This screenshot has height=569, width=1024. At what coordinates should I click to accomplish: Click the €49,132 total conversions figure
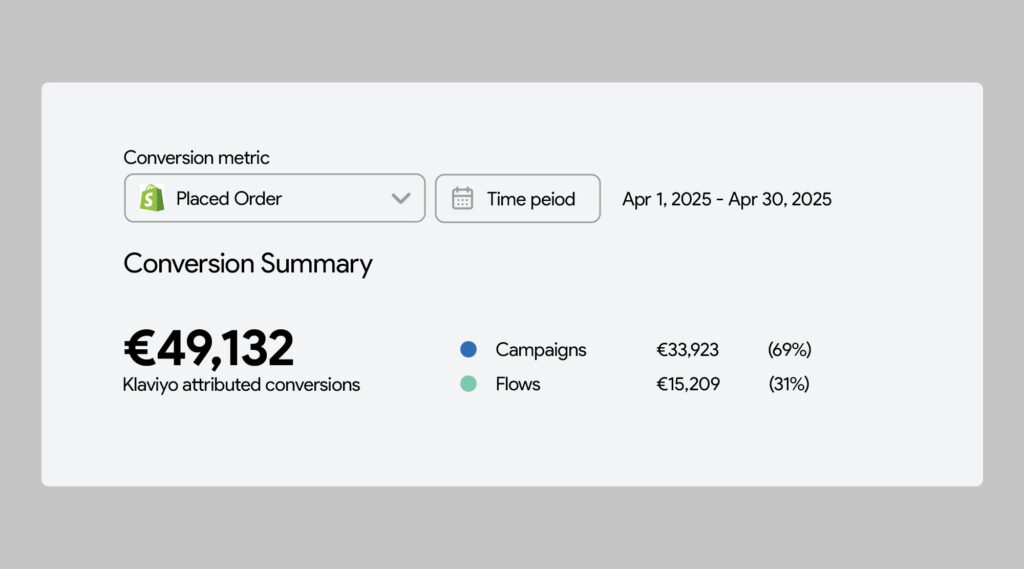[x=208, y=348]
